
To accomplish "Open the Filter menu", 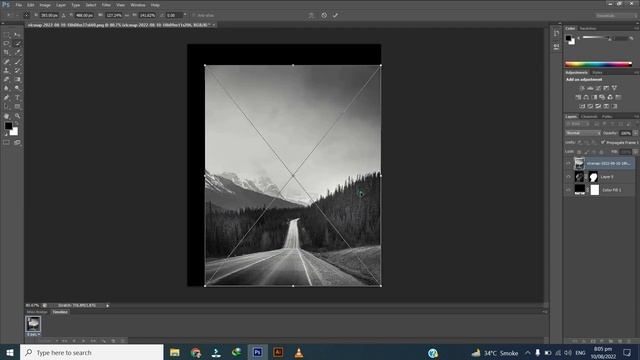I will (107, 5).
